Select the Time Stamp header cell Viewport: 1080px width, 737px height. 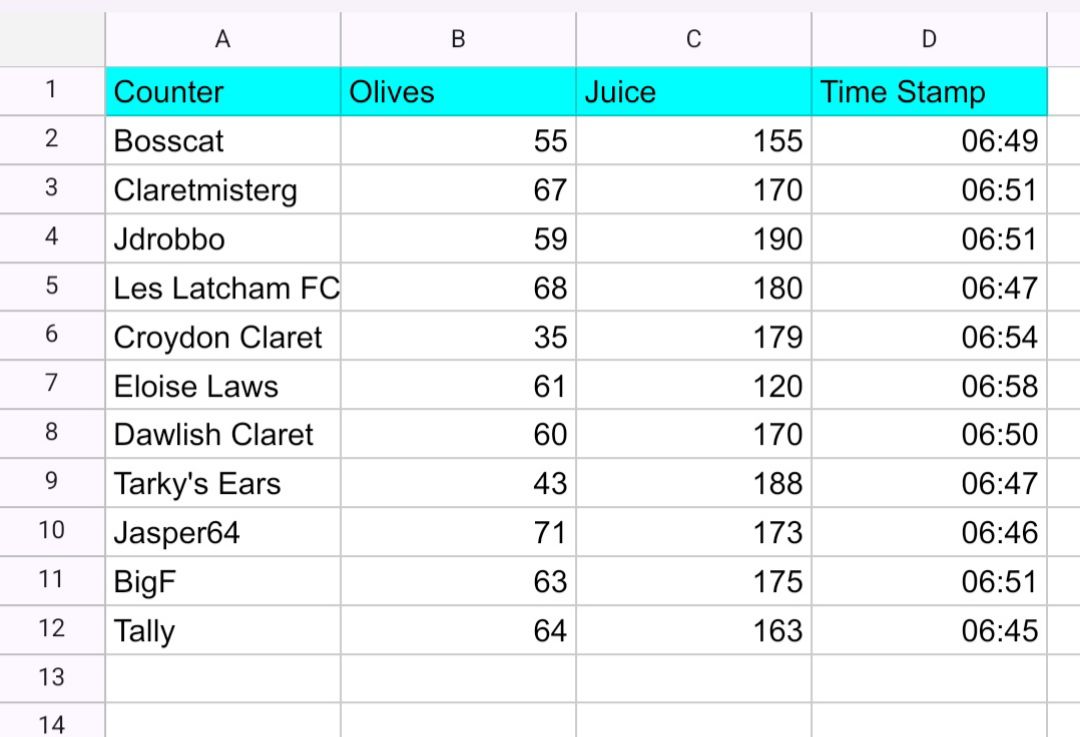(929, 92)
